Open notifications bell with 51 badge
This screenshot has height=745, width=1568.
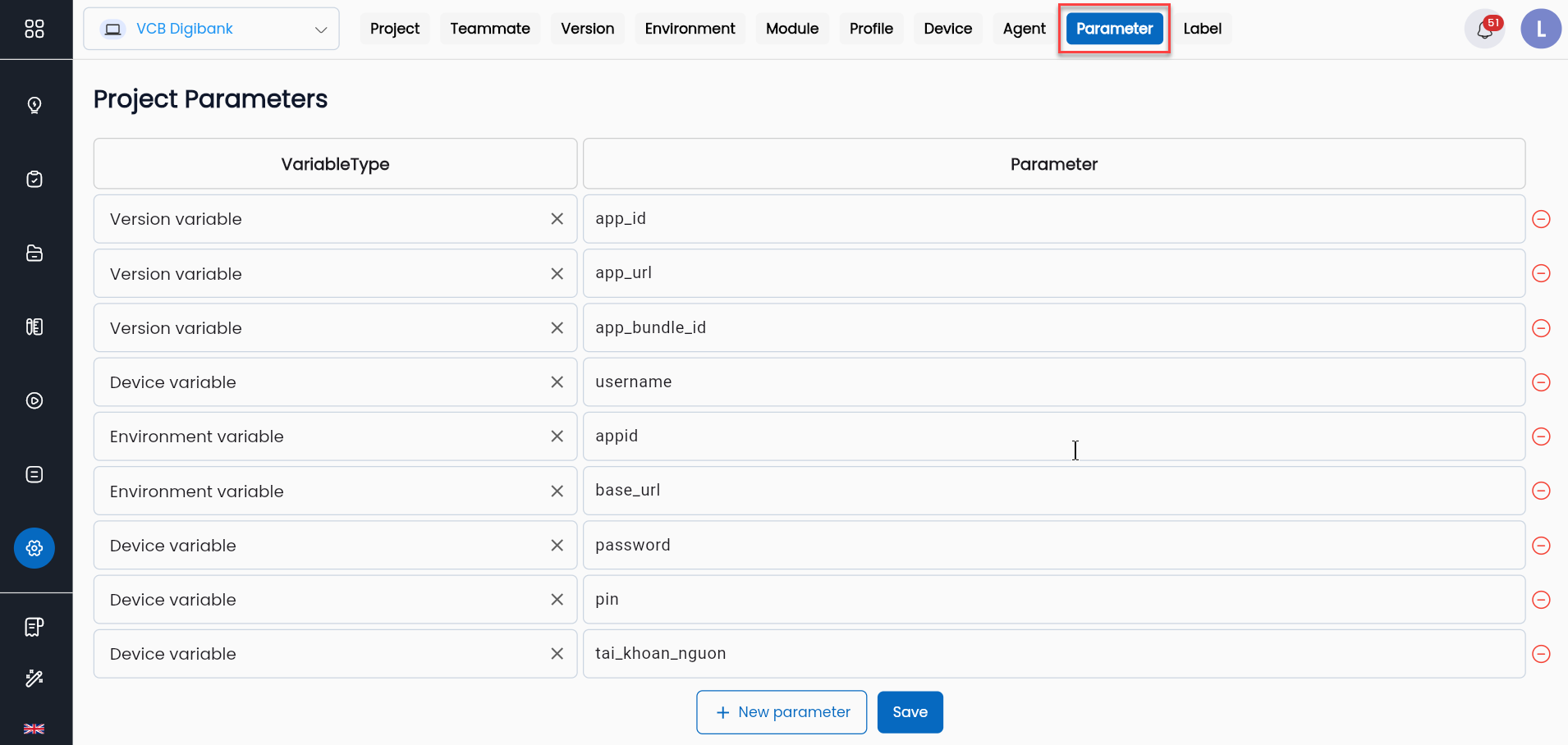tap(1485, 30)
